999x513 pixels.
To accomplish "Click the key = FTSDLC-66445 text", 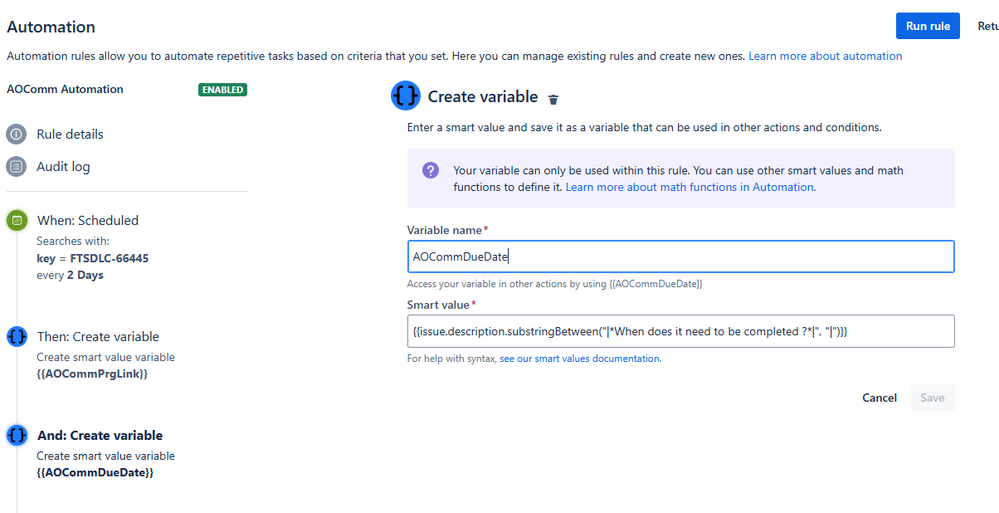I will [93, 259].
